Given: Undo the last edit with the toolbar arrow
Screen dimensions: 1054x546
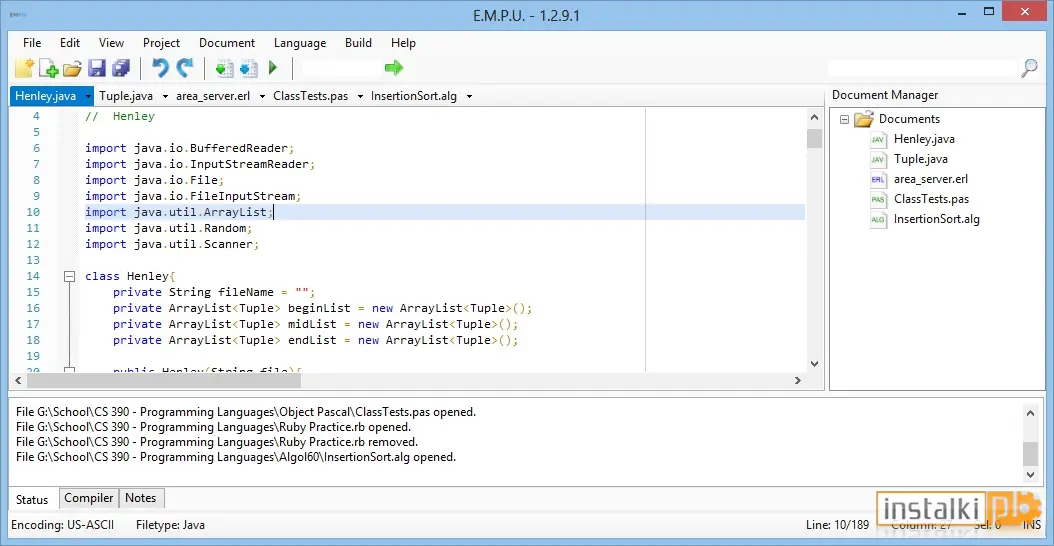Looking at the screenshot, I should coord(160,67).
